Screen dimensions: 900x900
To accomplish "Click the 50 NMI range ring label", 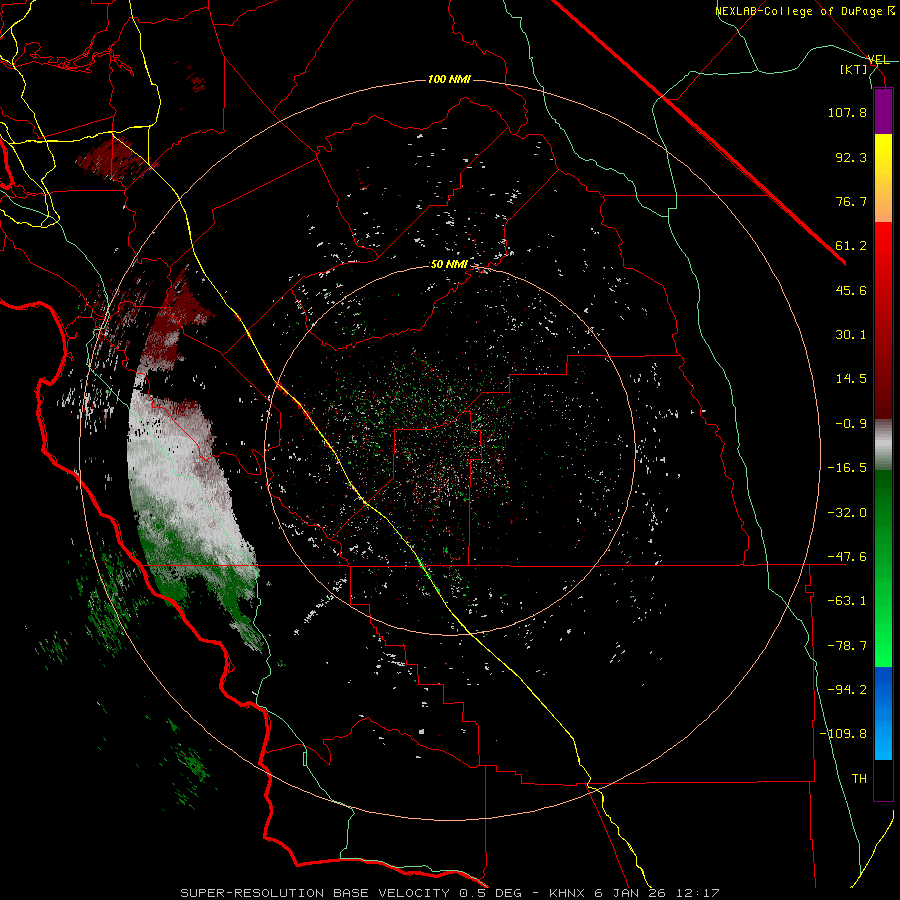I will pos(449,265).
